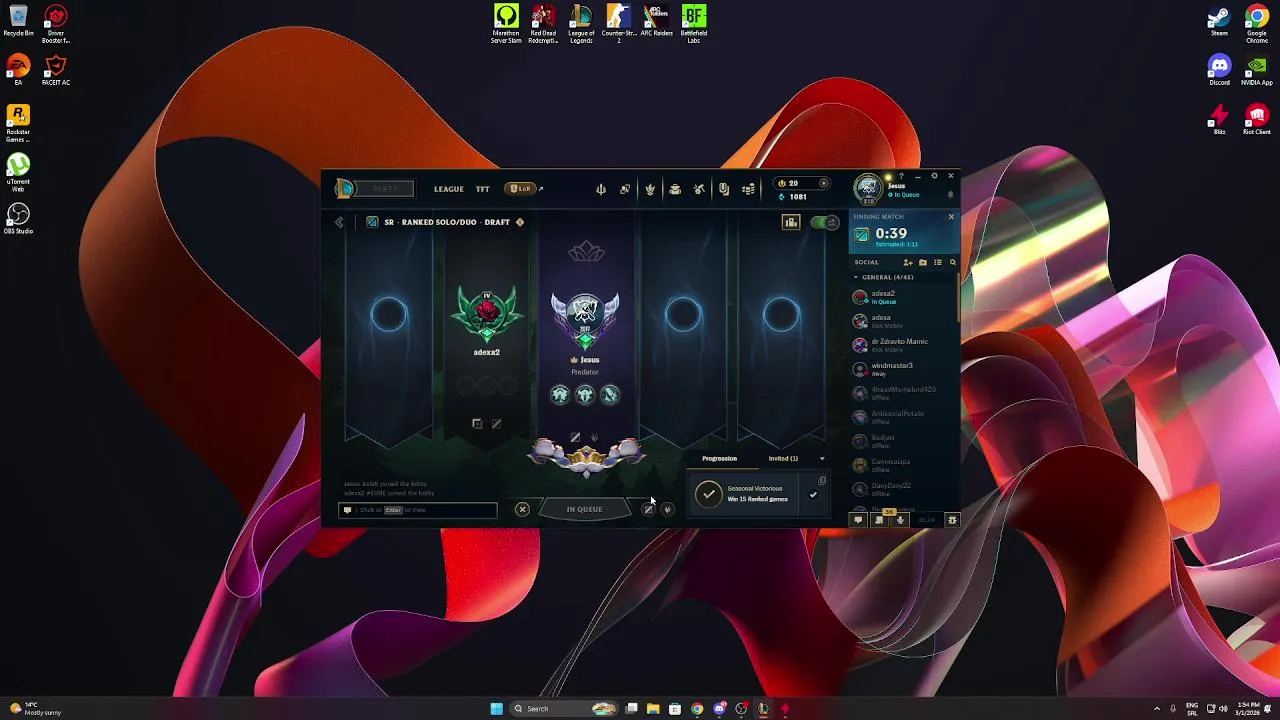Click the League of Legends logo home button

[x=345, y=188]
